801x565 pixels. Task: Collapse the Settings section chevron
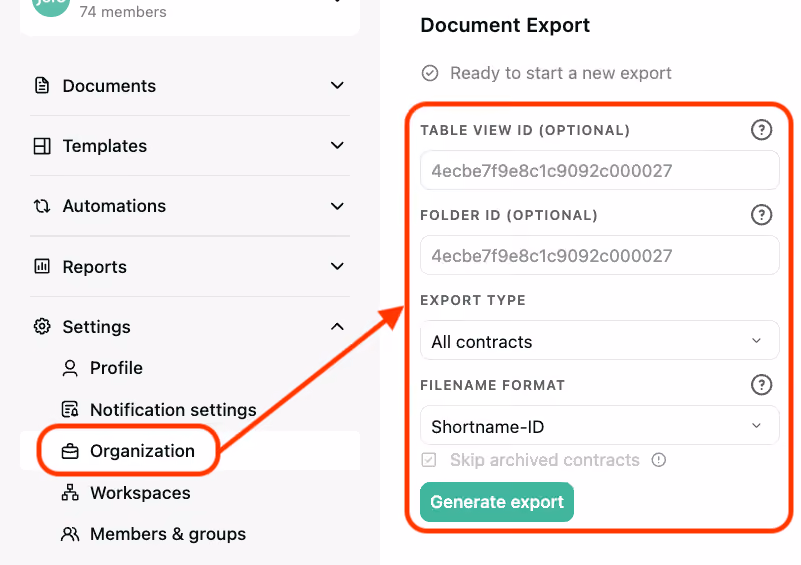tap(337, 326)
